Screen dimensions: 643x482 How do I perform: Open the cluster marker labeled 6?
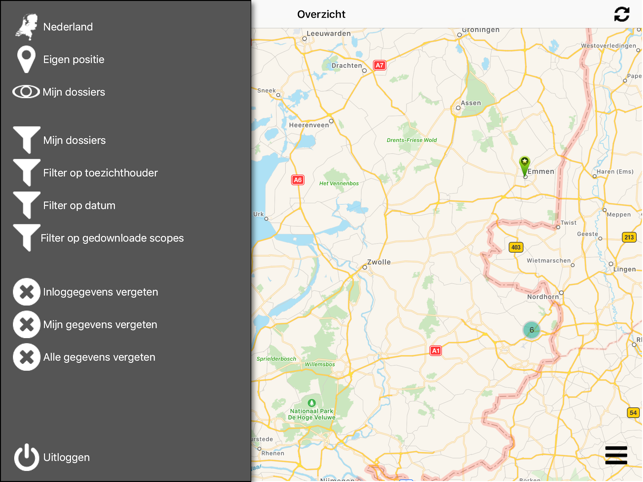(x=531, y=330)
